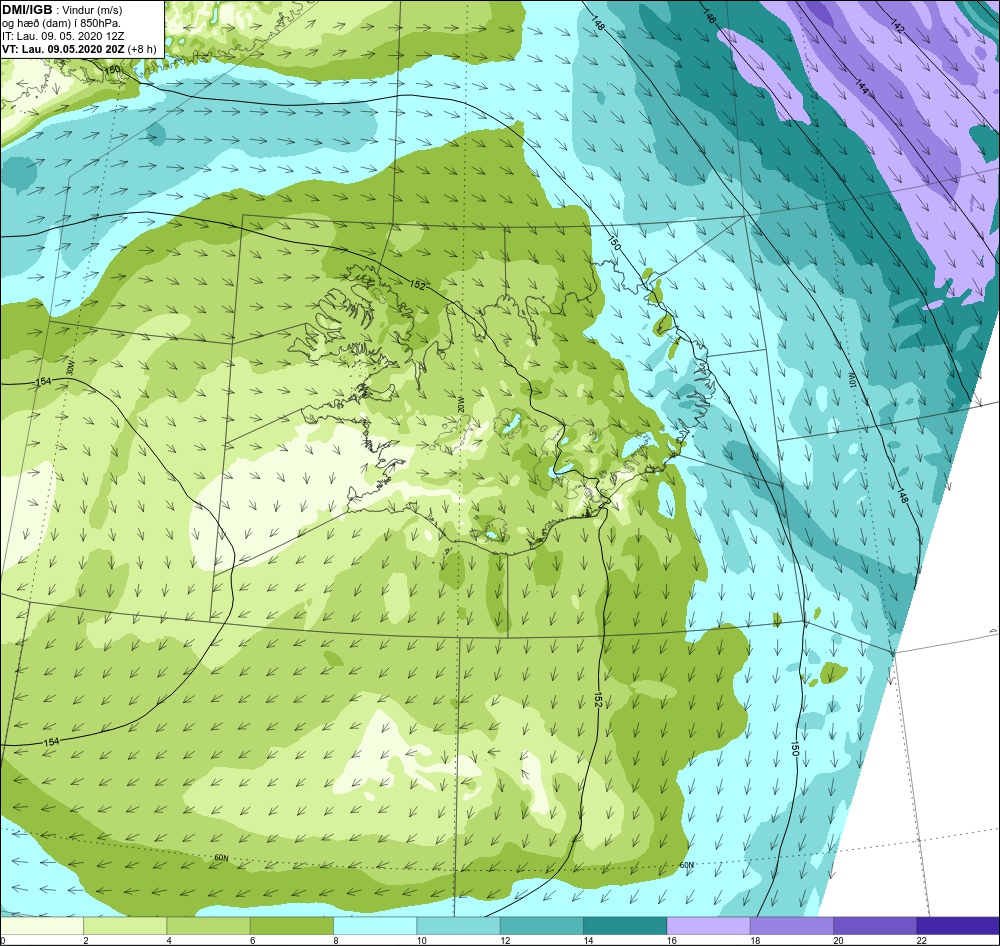This screenshot has height=946, width=1000.
Task: Pick the 4–6 m/s green legend swatch
Action: [x=209, y=926]
